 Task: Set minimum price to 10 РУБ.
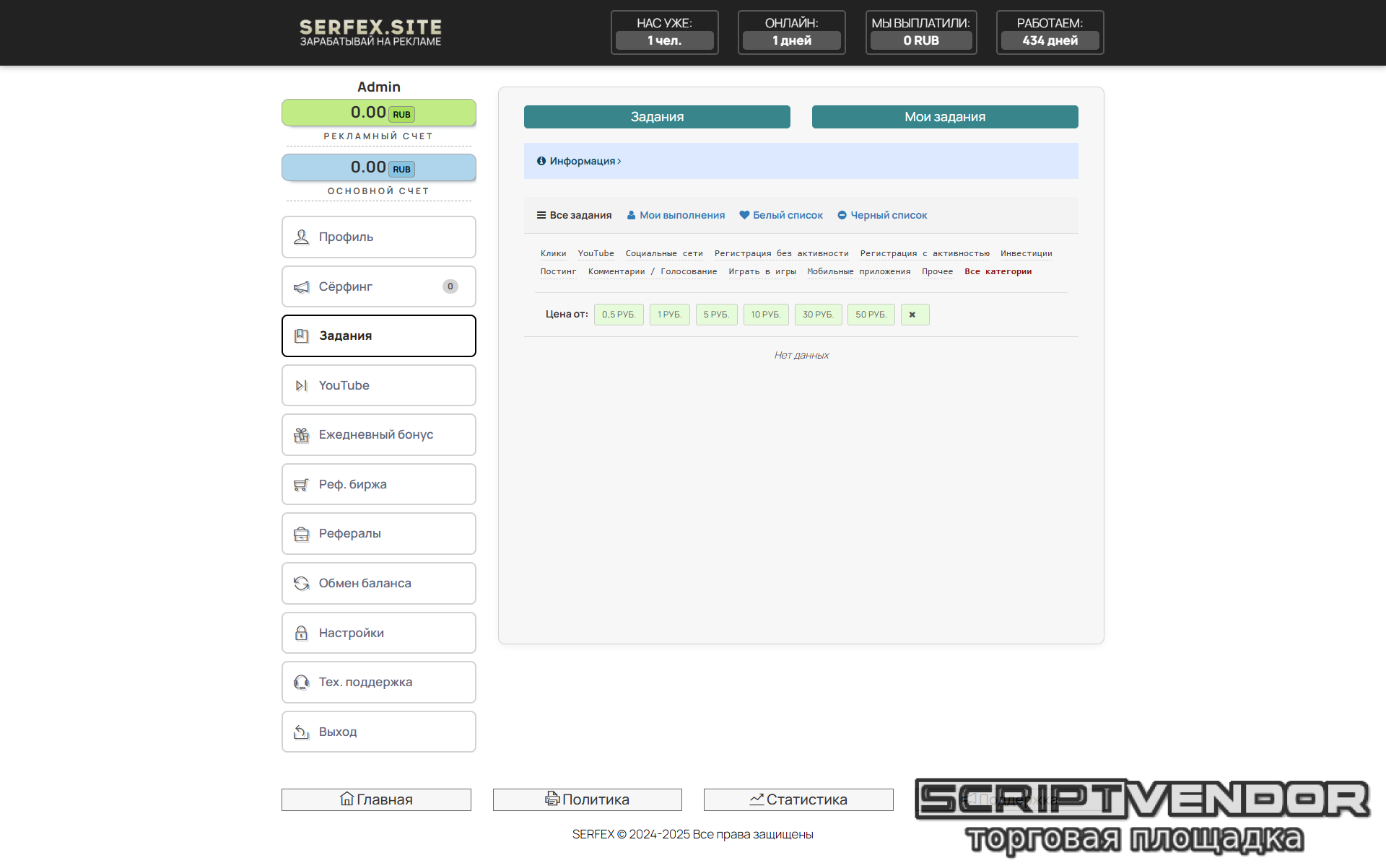coord(765,315)
